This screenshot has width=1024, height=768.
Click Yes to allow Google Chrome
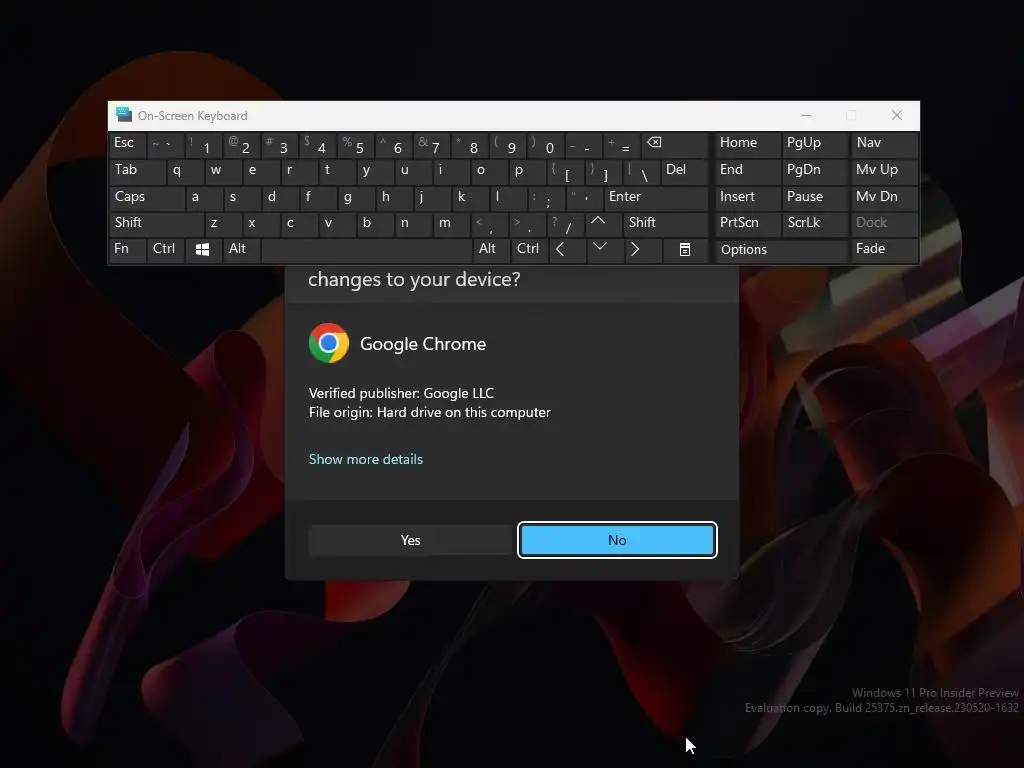point(410,540)
